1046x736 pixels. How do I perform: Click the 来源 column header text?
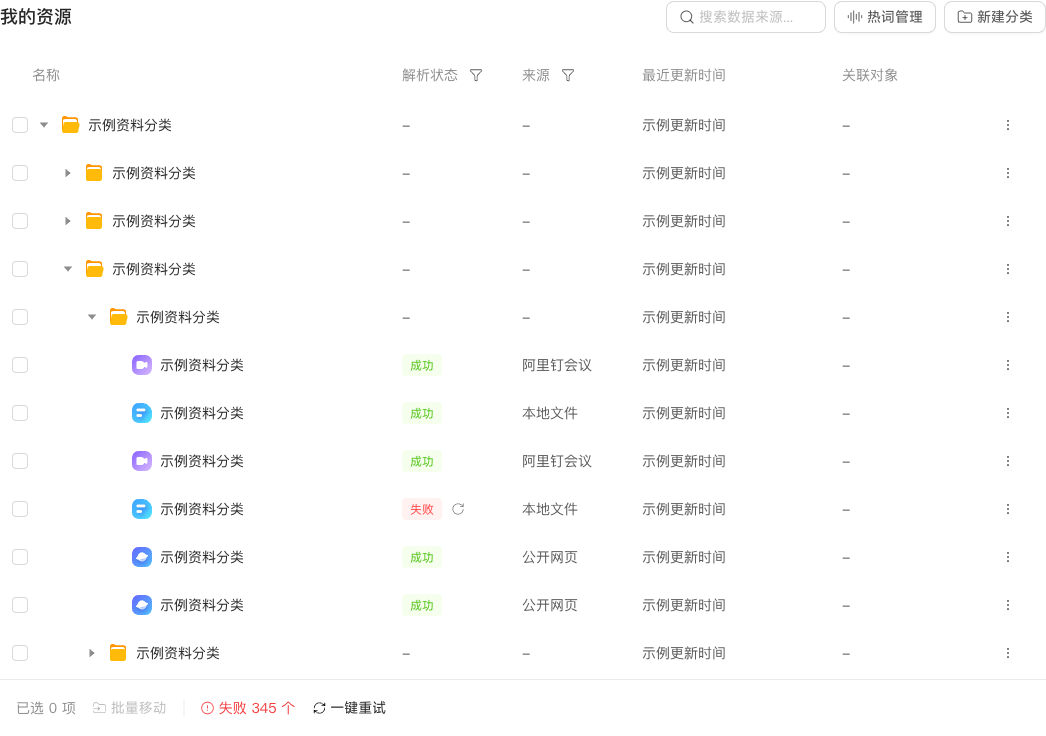(536, 75)
